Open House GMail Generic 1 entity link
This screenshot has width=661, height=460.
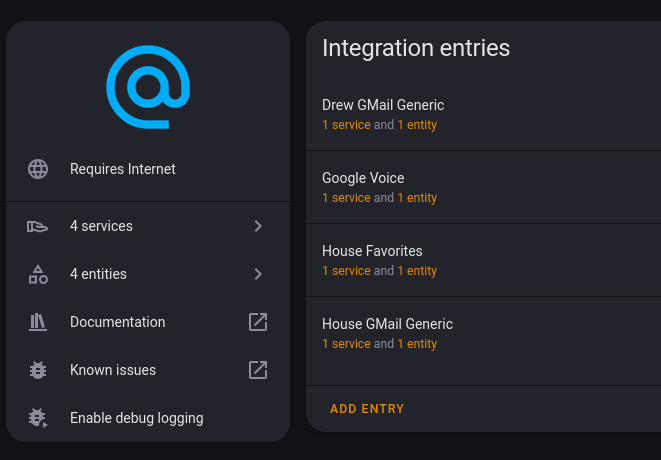coord(417,344)
